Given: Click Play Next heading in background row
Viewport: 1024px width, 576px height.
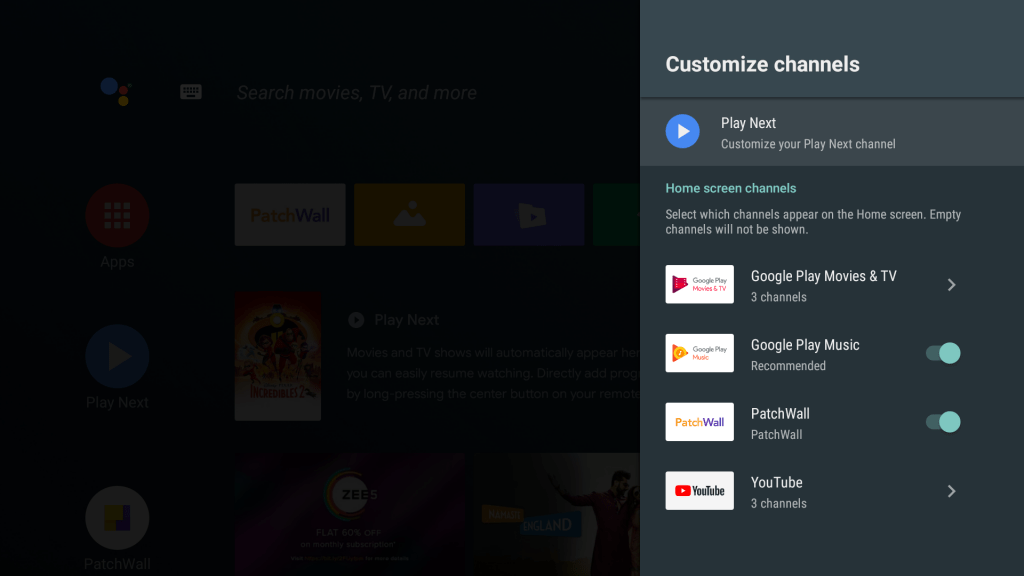Looking at the screenshot, I should [x=406, y=320].
